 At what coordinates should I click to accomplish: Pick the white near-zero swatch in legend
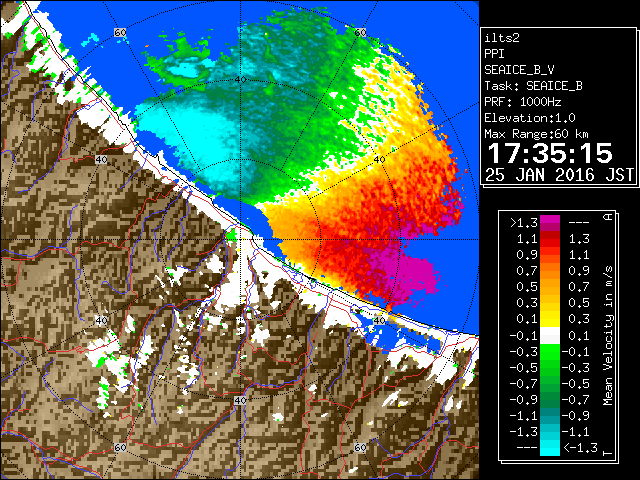pos(550,336)
